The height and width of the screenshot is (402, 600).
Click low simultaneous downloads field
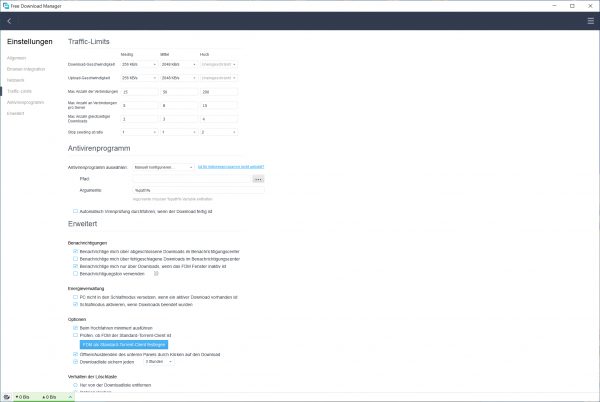[x=139, y=119]
